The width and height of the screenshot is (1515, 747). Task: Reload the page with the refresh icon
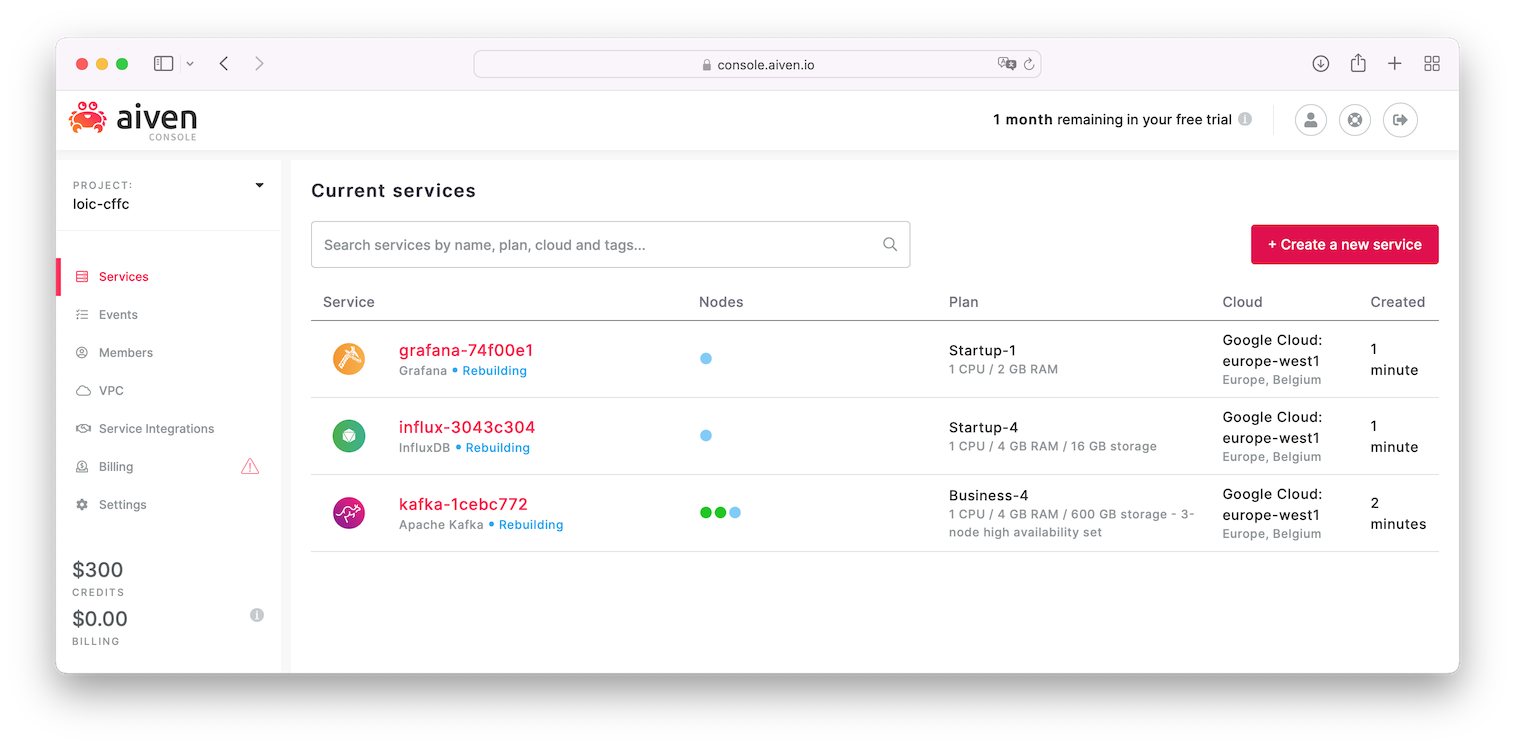(1028, 64)
